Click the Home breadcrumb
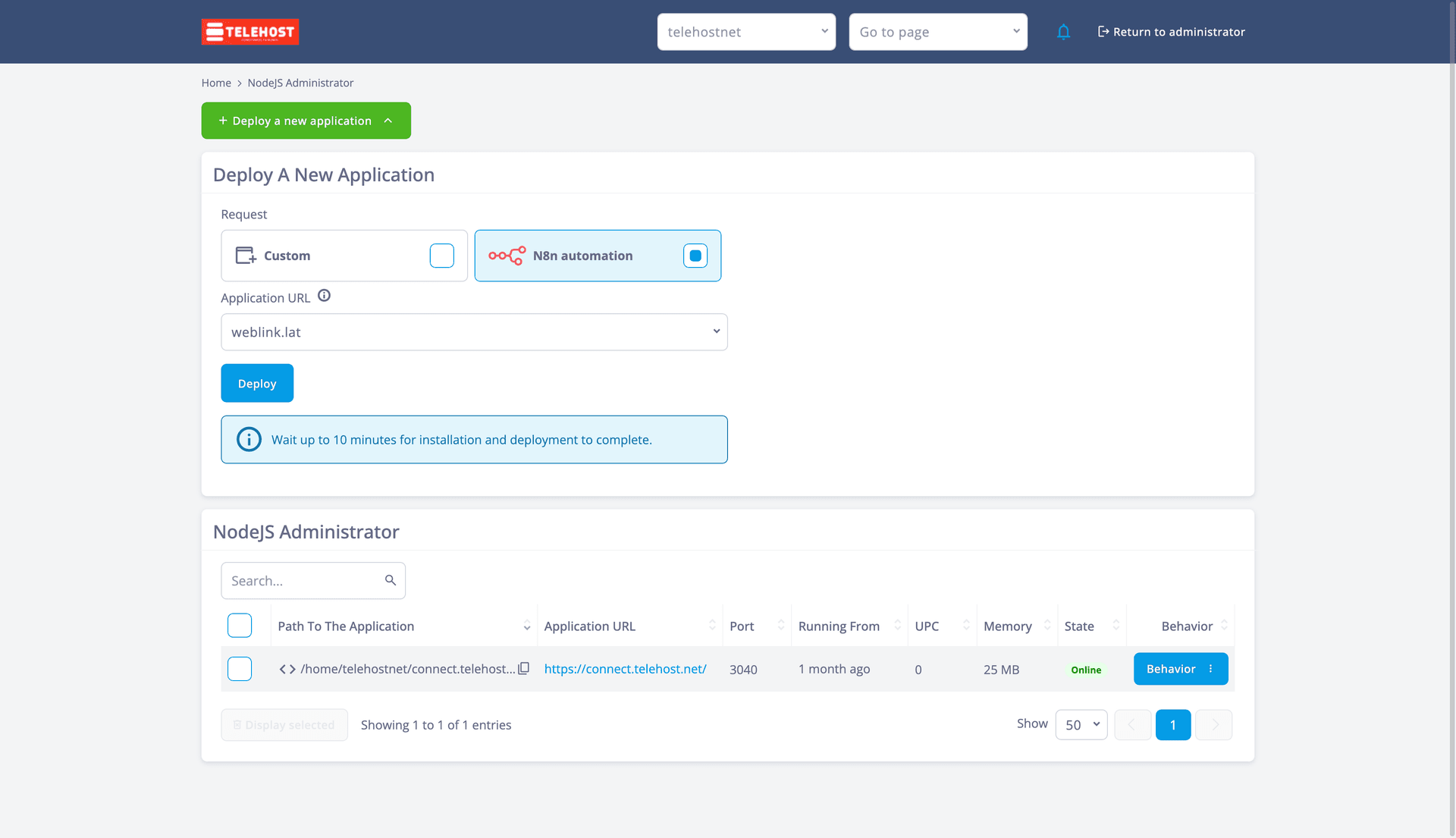This screenshot has width=1456, height=838. coord(216,83)
